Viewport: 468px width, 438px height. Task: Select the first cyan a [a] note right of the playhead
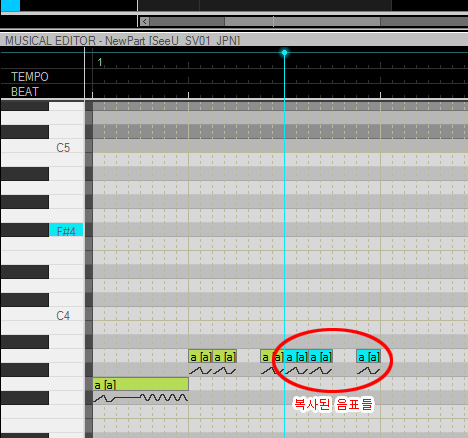[x=296, y=356]
